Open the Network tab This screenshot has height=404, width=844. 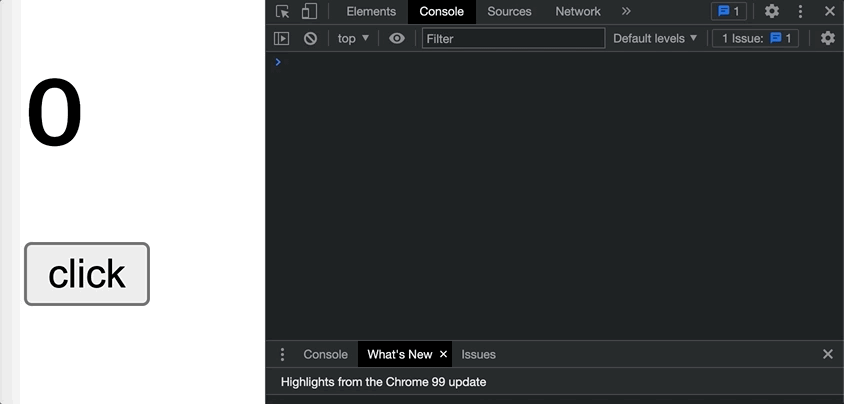point(578,11)
